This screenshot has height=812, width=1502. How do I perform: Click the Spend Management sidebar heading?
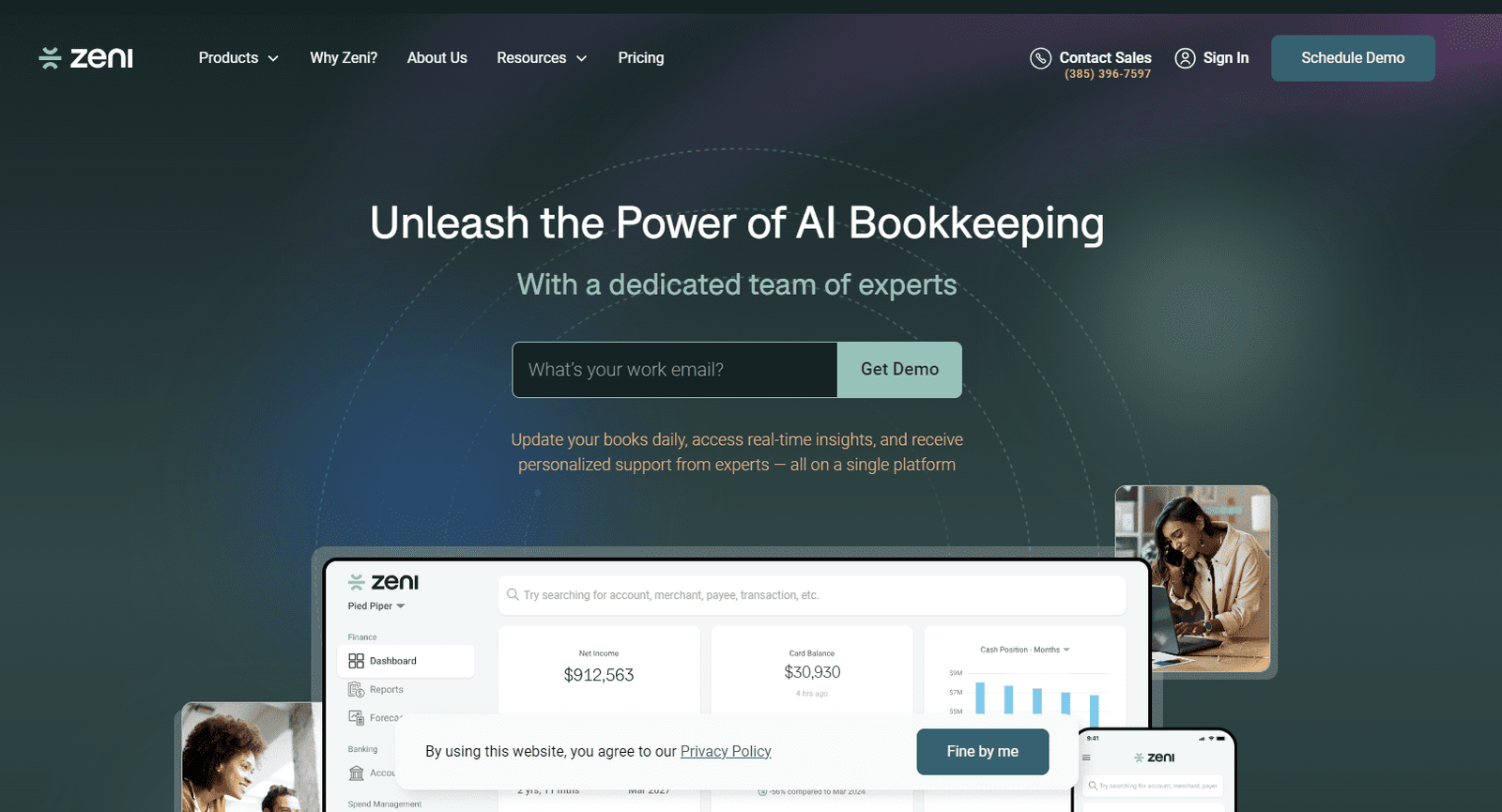tap(385, 804)
